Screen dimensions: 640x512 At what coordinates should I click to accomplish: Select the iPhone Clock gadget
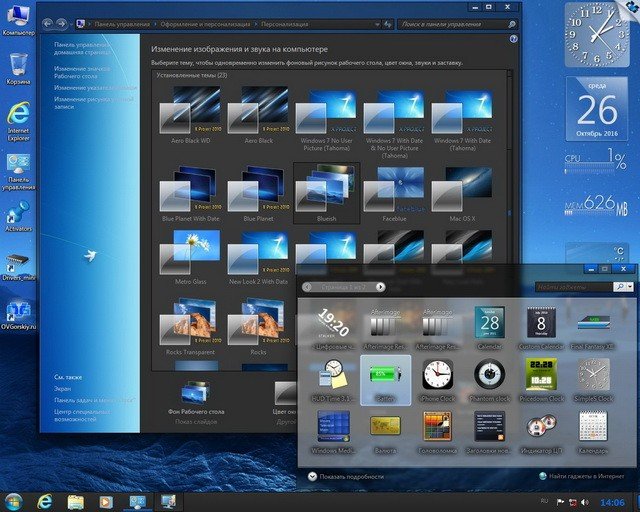pyautogui.click(x=438, y=380)
